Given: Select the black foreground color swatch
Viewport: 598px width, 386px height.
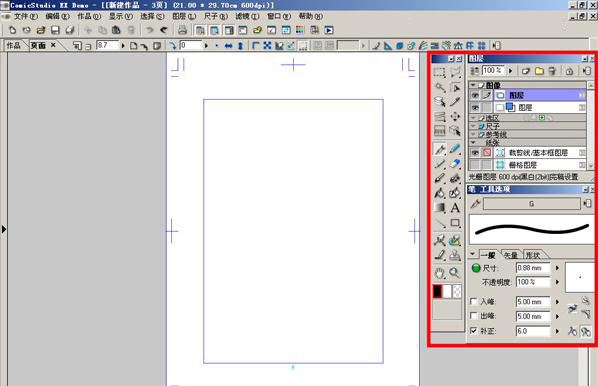Looking at the screenshot, I should tap(437, 291).
